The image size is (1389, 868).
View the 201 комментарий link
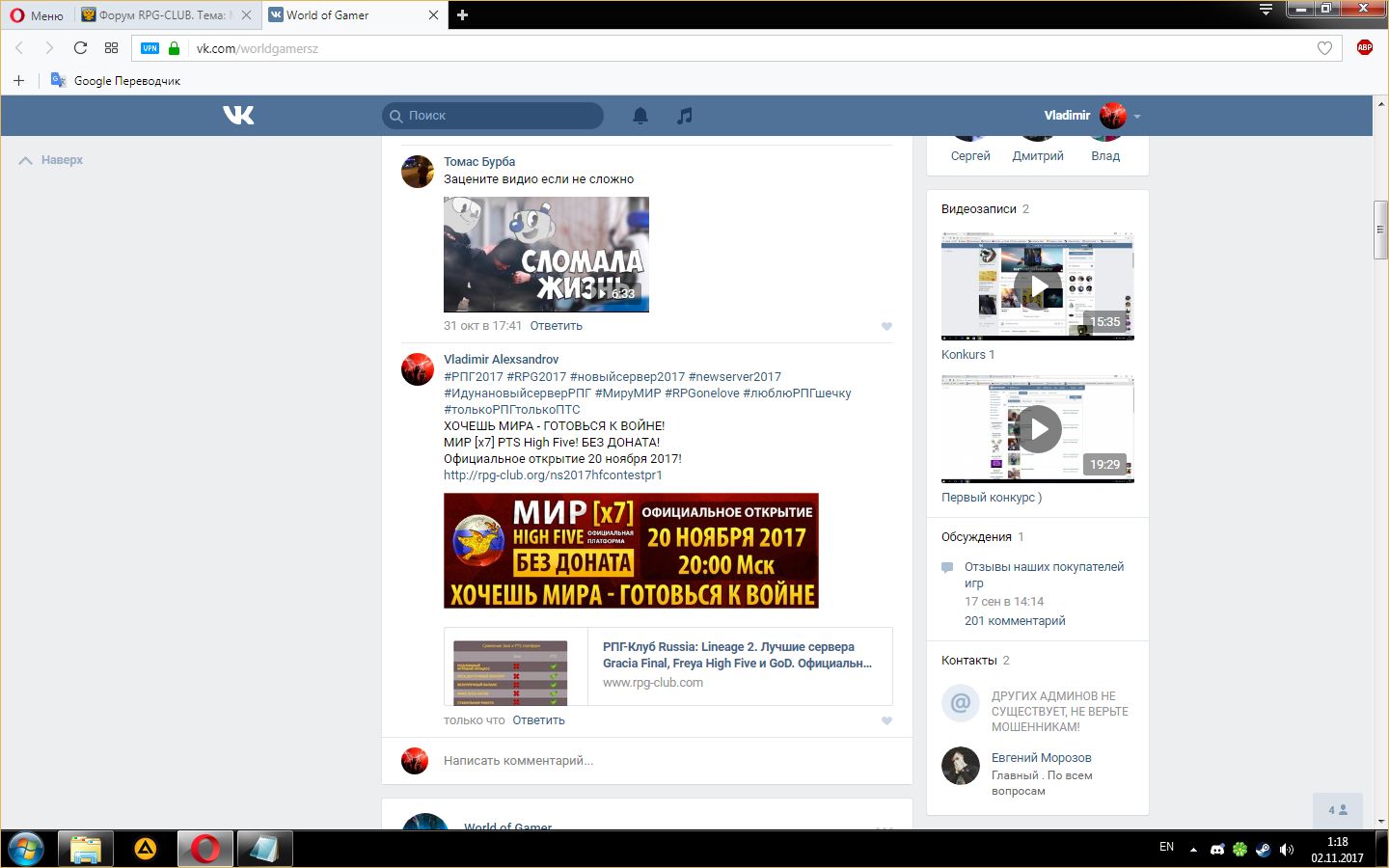(1015, 621)
